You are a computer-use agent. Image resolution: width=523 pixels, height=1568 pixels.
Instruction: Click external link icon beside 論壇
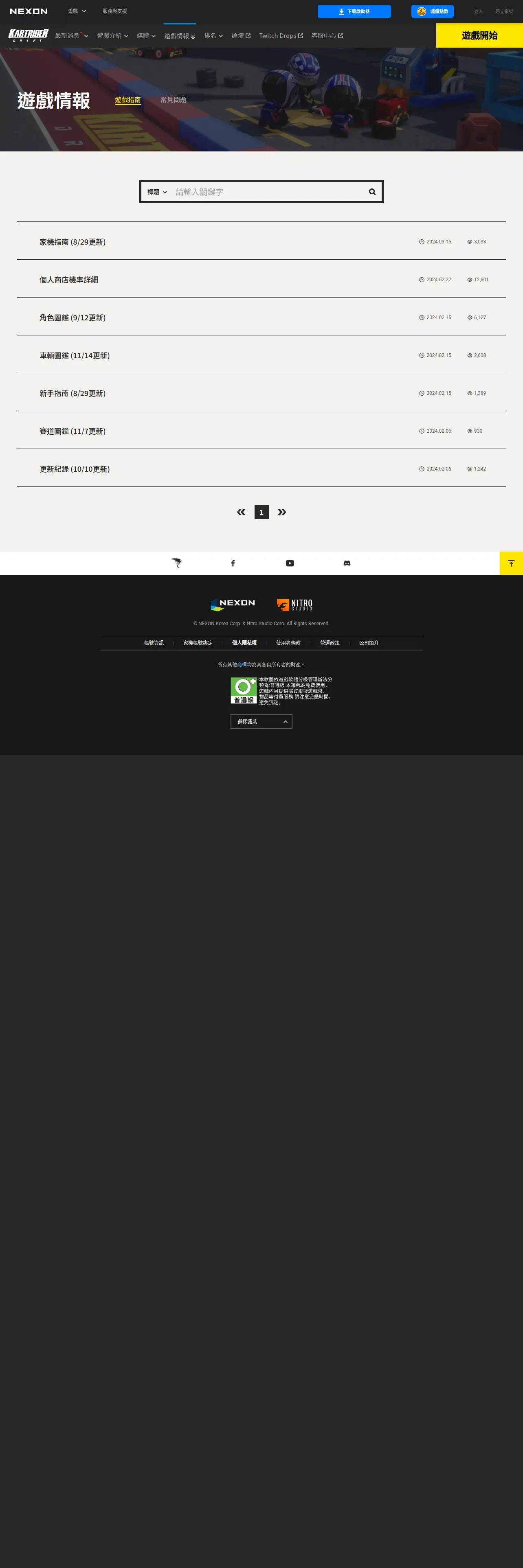(x=248, y=36)
